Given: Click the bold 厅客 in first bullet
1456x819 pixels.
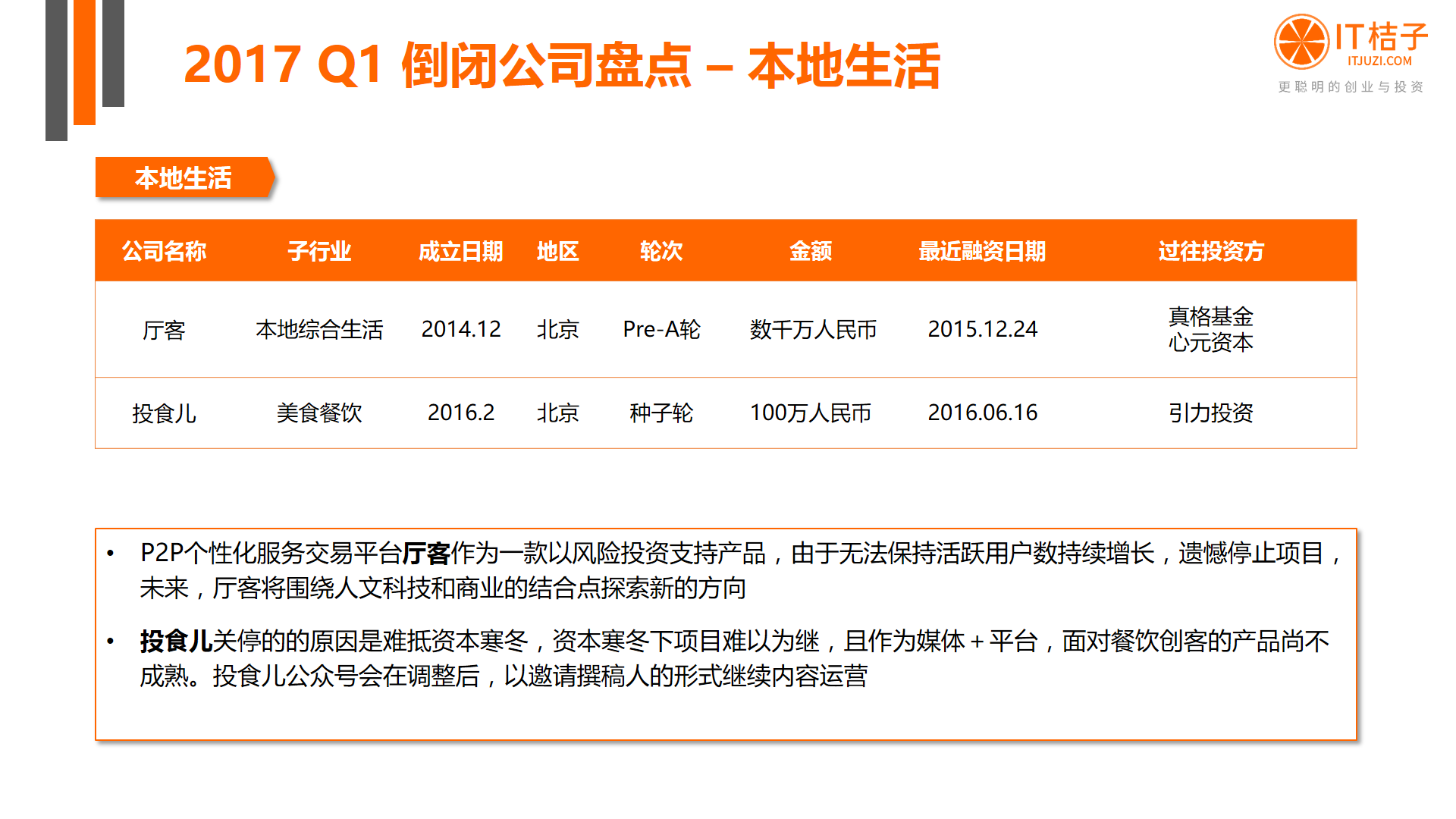Looking at the screenshot, I should coord(426,554).
